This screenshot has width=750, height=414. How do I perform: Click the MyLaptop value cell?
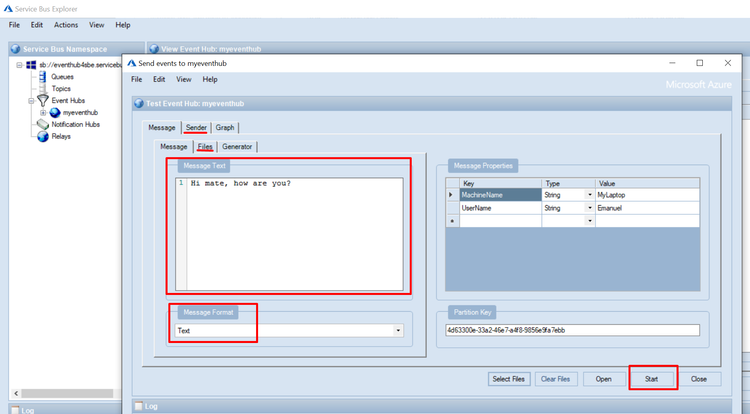647,195
